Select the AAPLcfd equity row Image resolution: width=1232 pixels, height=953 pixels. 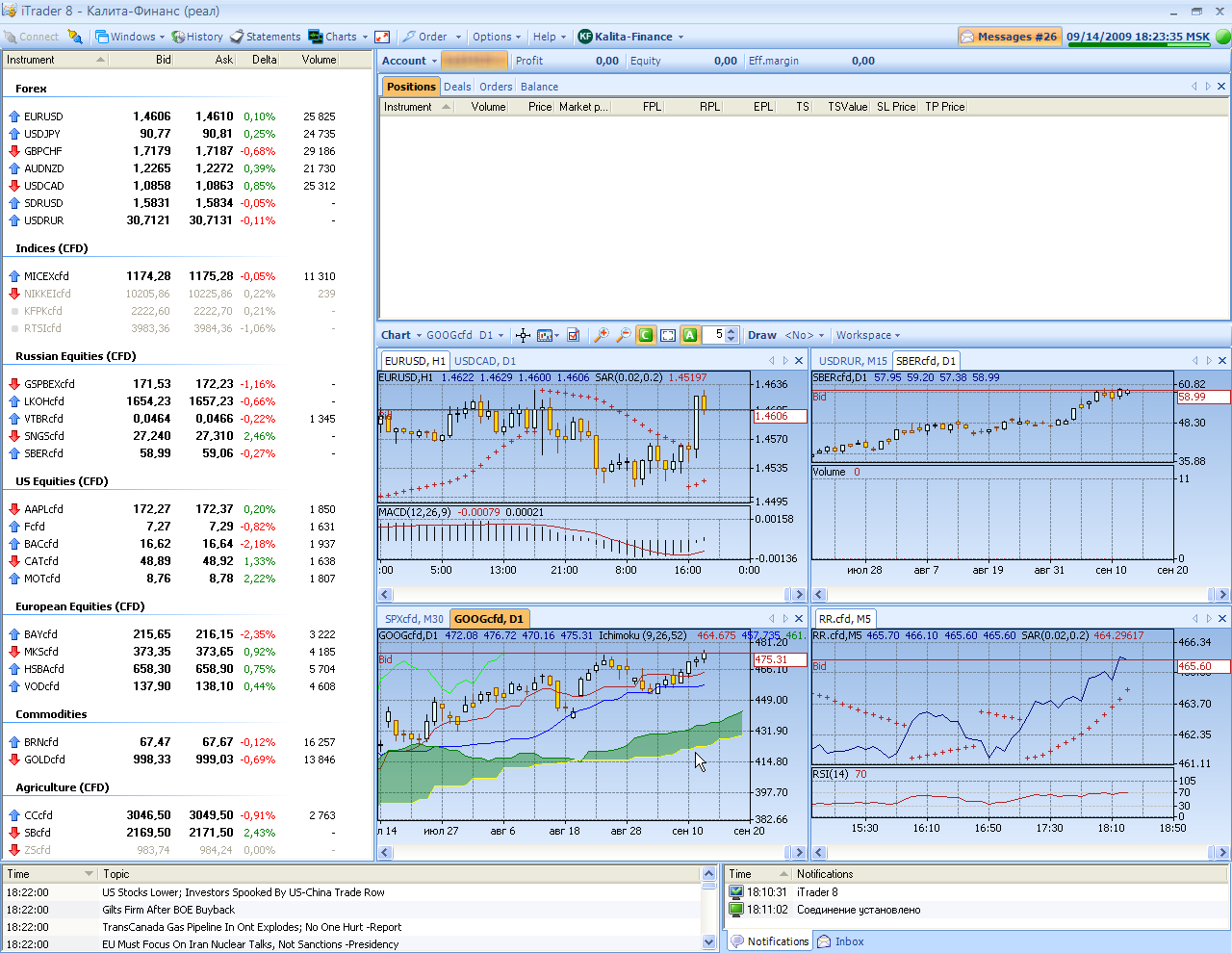(187, 509)
